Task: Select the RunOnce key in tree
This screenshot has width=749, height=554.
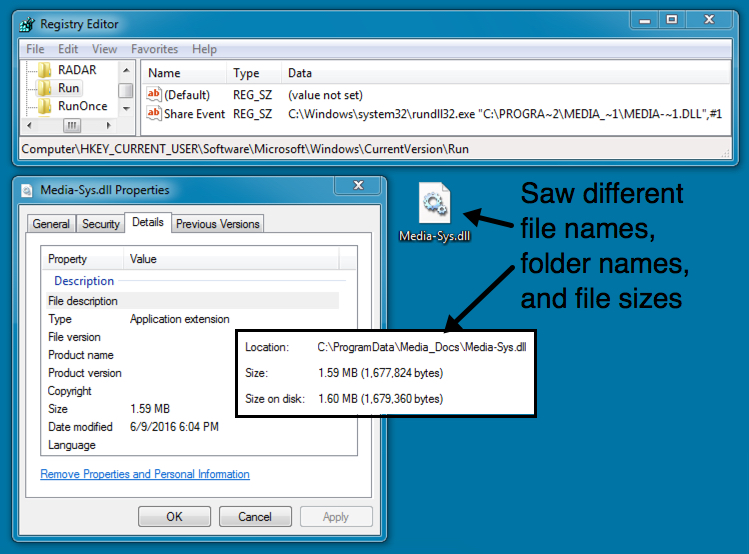Action: tap(82, 106)
